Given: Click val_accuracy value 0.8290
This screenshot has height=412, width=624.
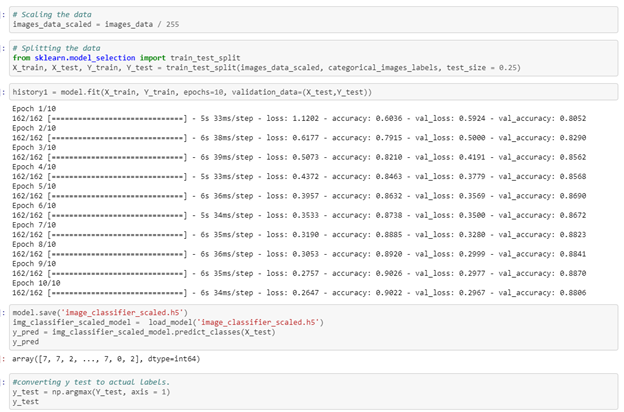Looking at the screenshot, I should (573, 138).
